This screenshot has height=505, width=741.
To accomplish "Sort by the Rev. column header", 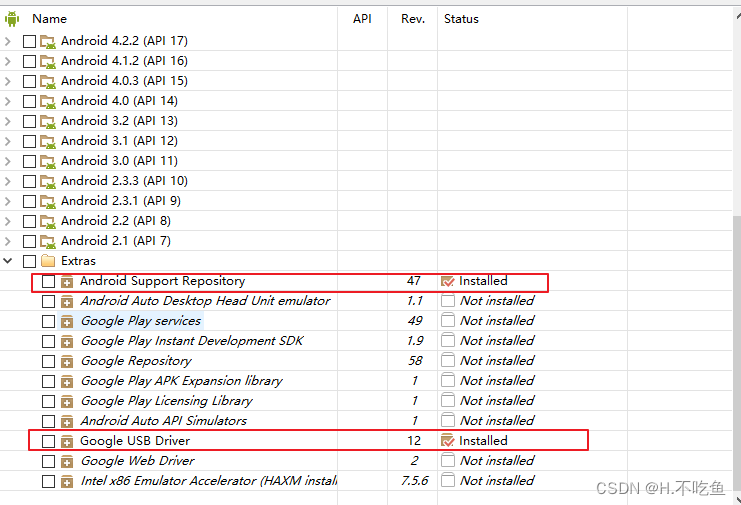I will click(x=413, y=19).
